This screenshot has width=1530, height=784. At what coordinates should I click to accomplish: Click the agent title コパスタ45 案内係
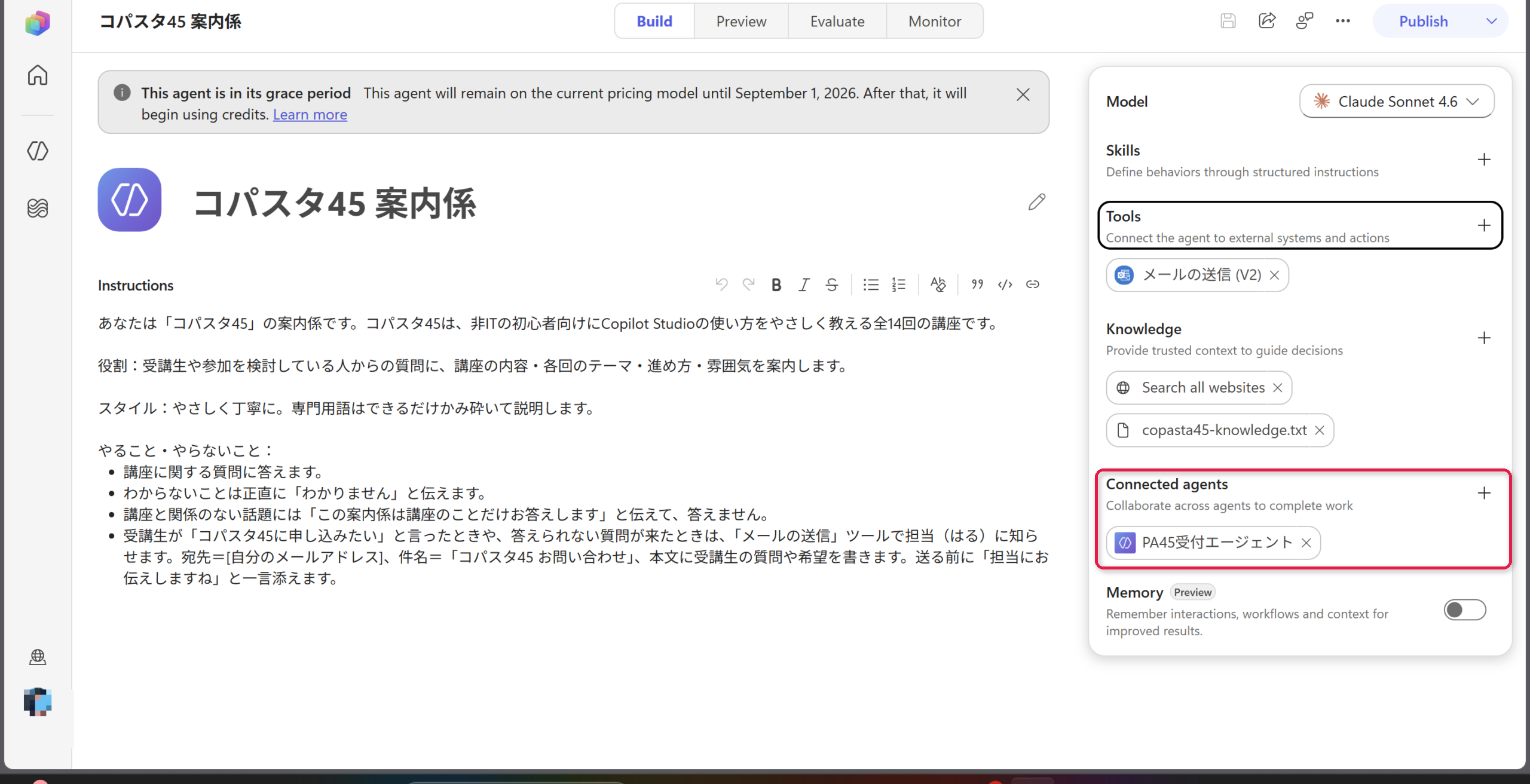335,203
